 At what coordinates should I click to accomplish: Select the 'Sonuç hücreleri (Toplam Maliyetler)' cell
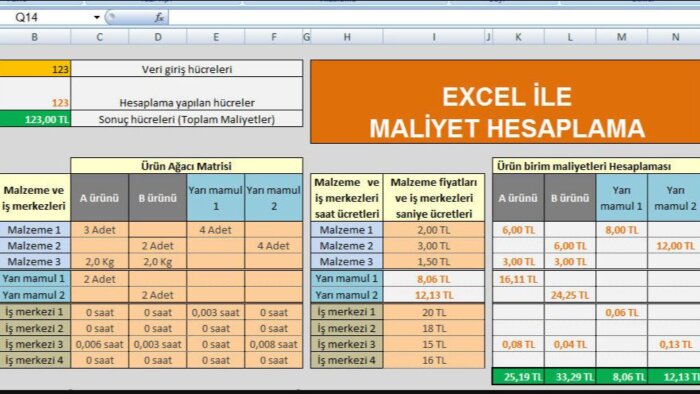(x=187, y=119)
